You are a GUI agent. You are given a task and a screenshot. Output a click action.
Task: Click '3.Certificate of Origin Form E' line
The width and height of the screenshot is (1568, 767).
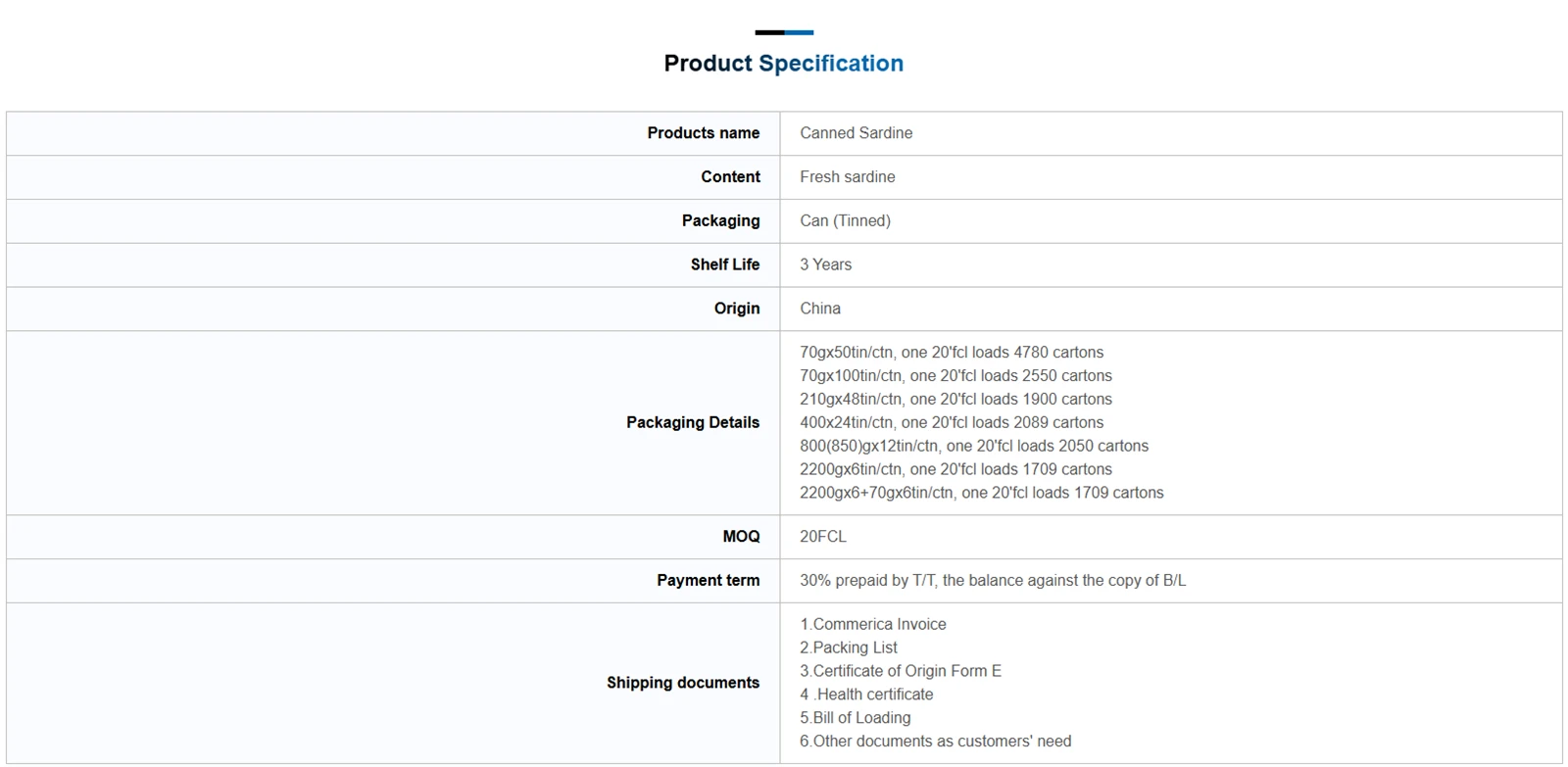click(901, 672)
